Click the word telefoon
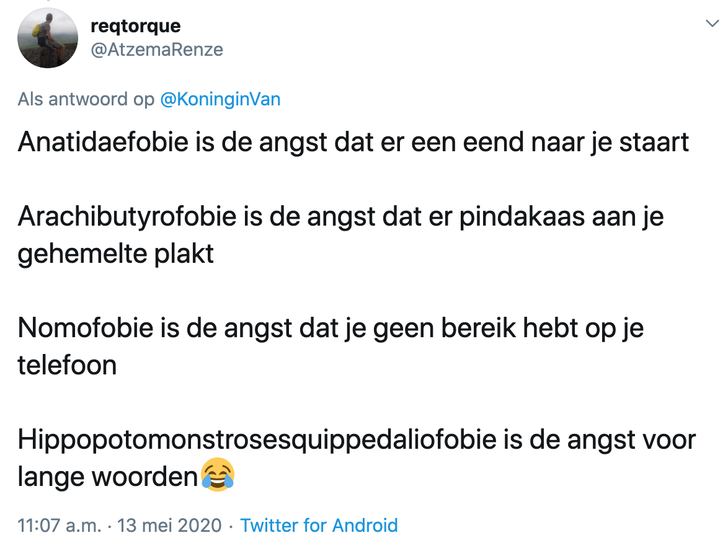The height and width of the screenshot is (543, 728). [67, 365]
